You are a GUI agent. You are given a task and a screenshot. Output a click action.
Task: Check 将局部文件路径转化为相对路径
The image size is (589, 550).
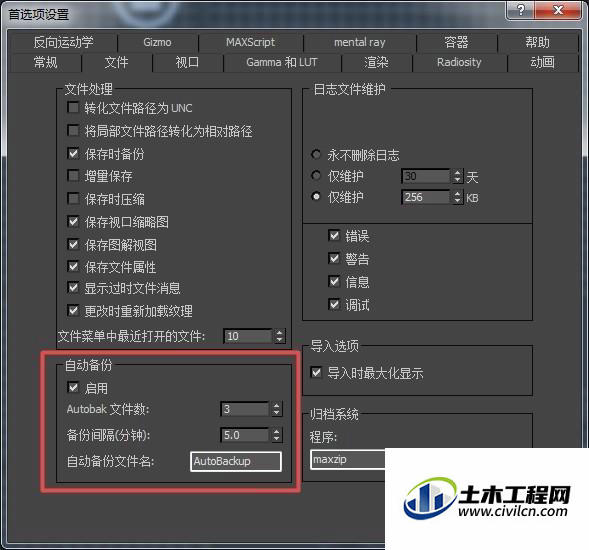tap(73, 131)
